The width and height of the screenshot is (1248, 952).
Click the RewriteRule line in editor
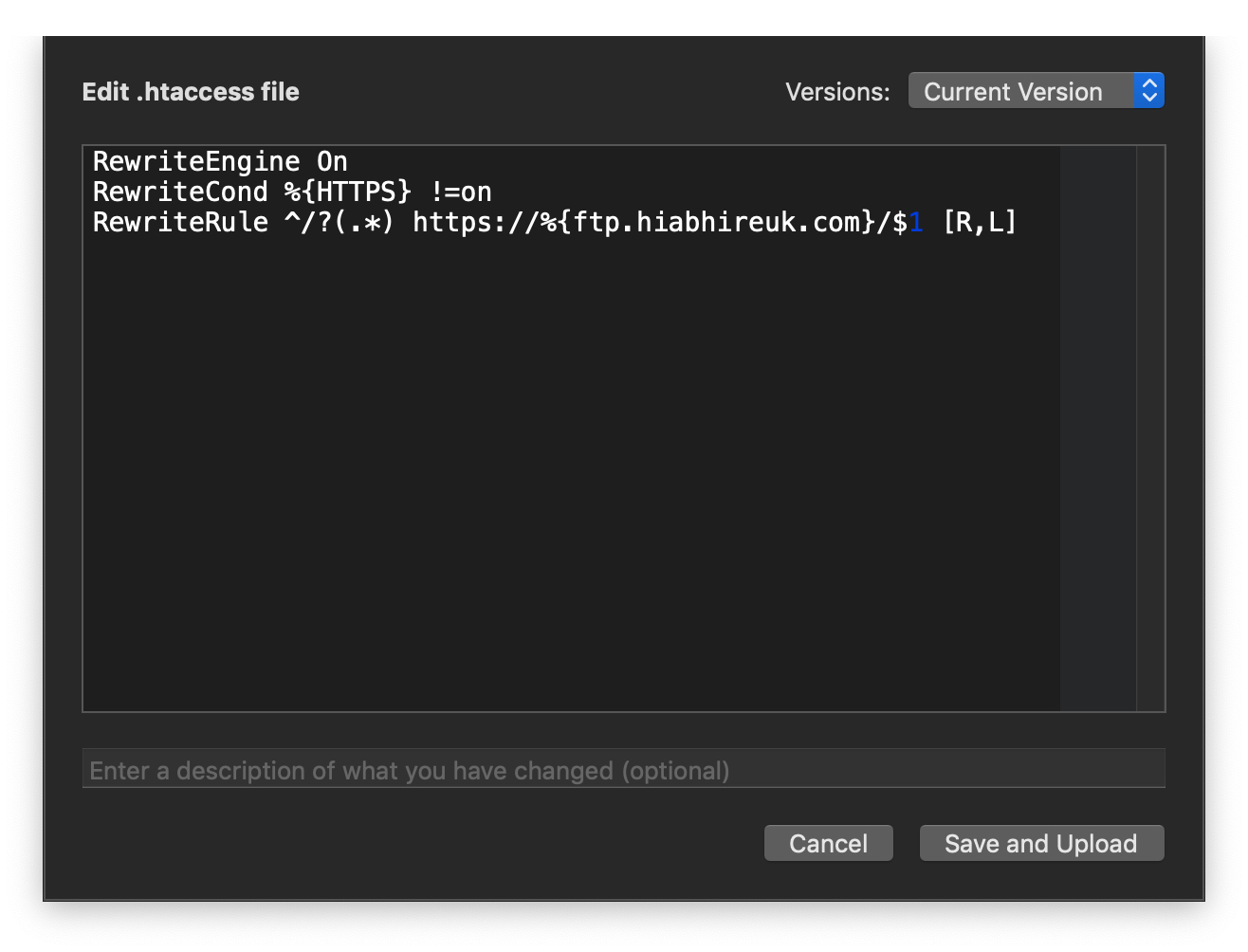(x=555, y=222)
